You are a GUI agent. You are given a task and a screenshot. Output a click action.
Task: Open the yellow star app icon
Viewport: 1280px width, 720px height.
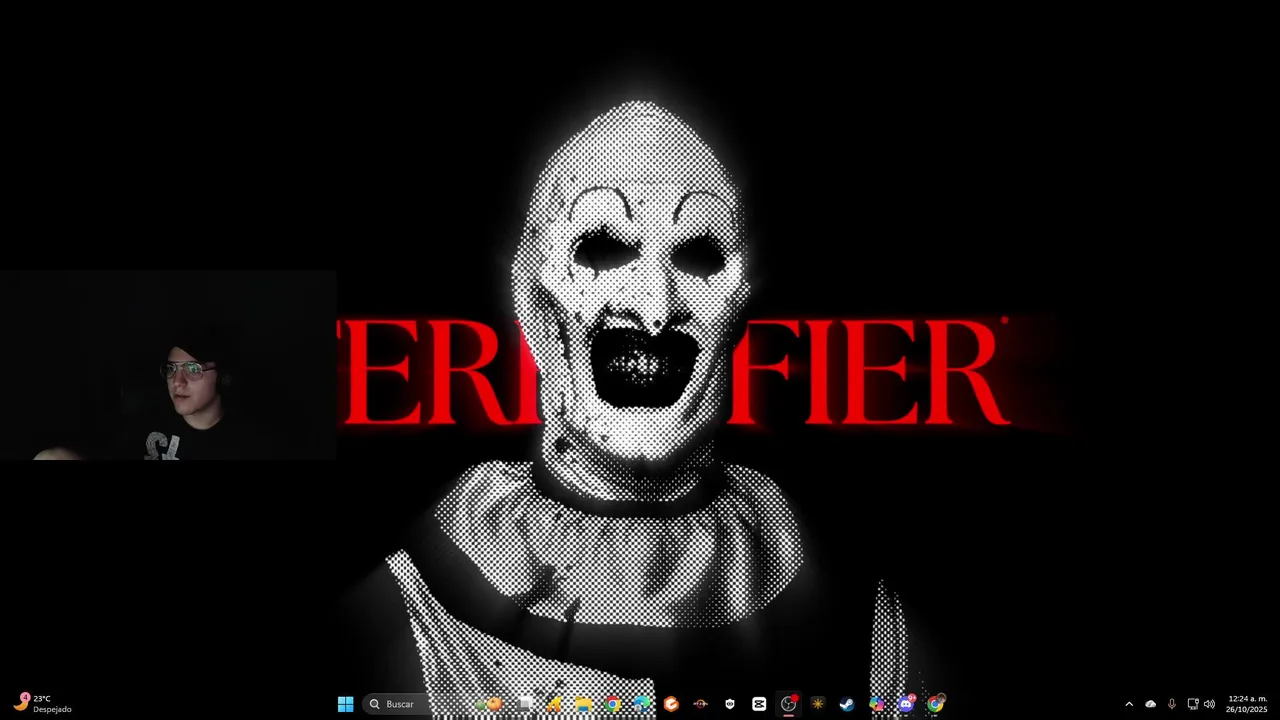click(818, 704)
